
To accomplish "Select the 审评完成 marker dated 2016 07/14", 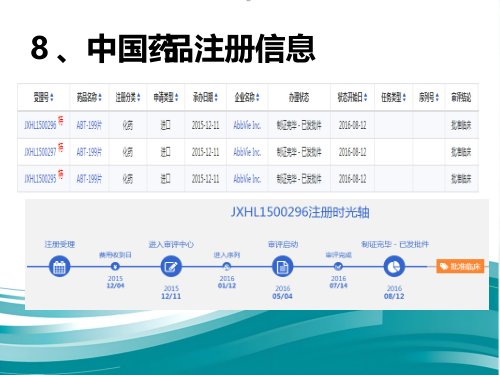I will (x=338, y=266).
